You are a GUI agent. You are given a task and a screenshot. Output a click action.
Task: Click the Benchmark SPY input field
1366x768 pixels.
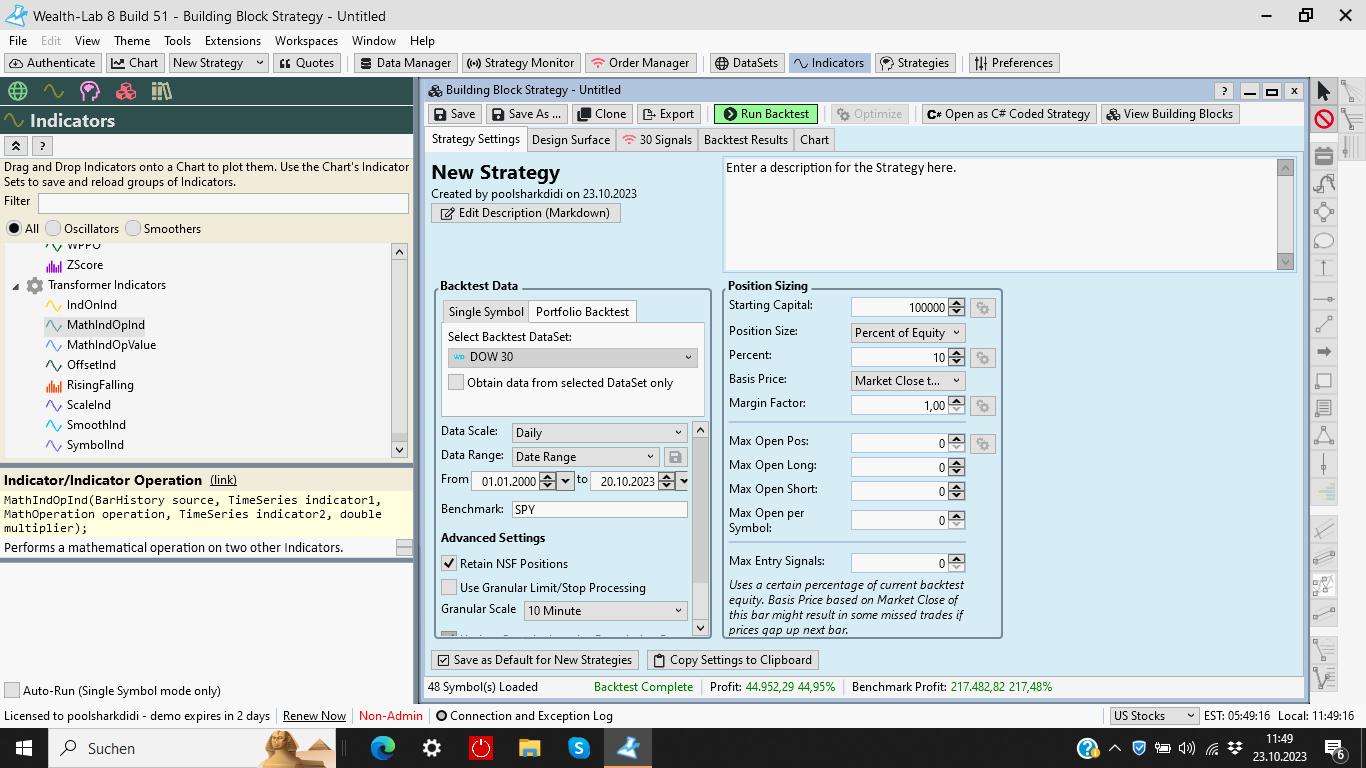pos(599,509)
